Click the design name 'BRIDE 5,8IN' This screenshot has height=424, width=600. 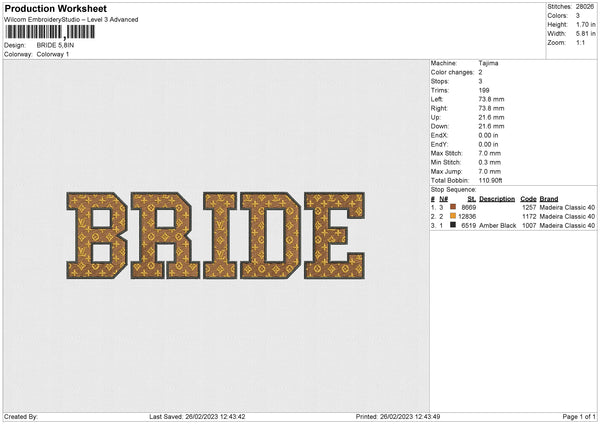55,45
